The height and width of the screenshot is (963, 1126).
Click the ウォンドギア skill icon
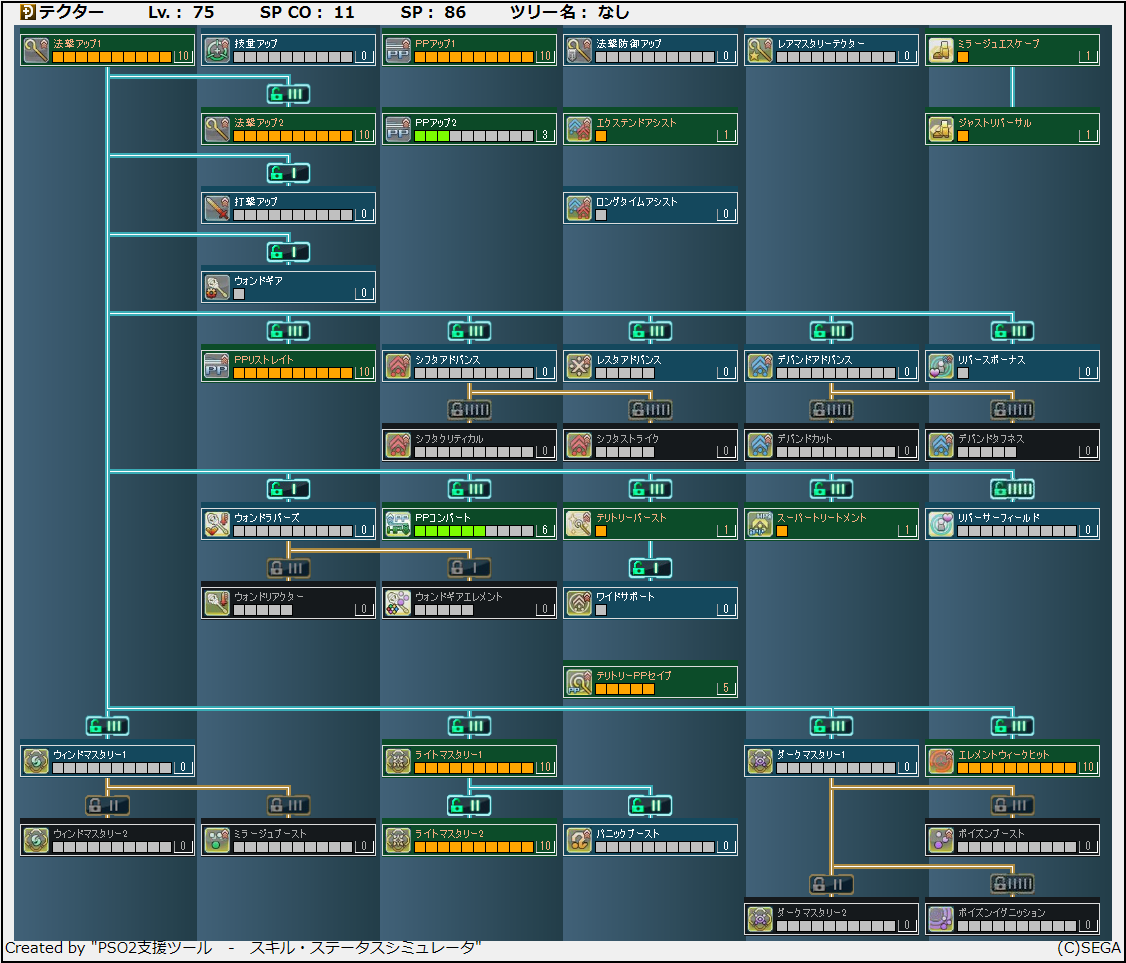tap(217, 287)
